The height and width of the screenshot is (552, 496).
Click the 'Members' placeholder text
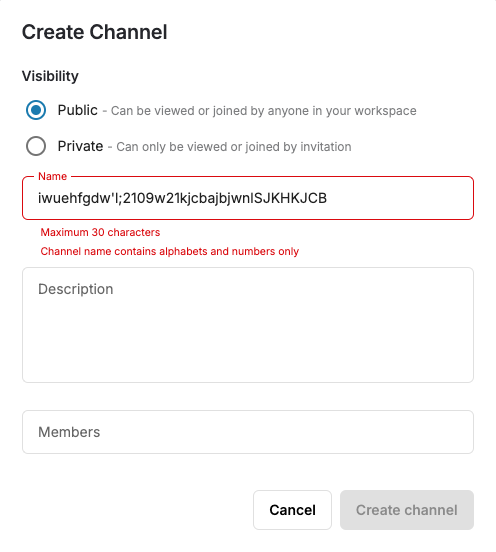pos(69,432)
